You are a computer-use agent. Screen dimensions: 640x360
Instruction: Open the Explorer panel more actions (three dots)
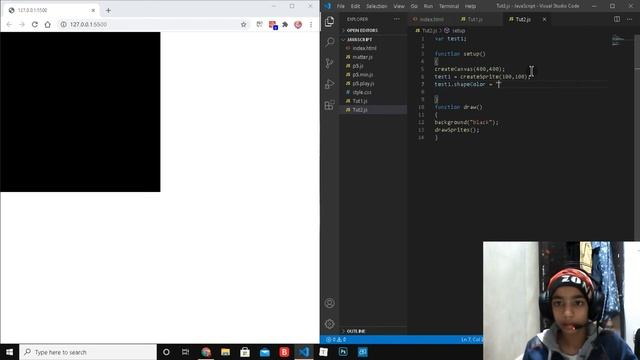[x=397, y=19]
